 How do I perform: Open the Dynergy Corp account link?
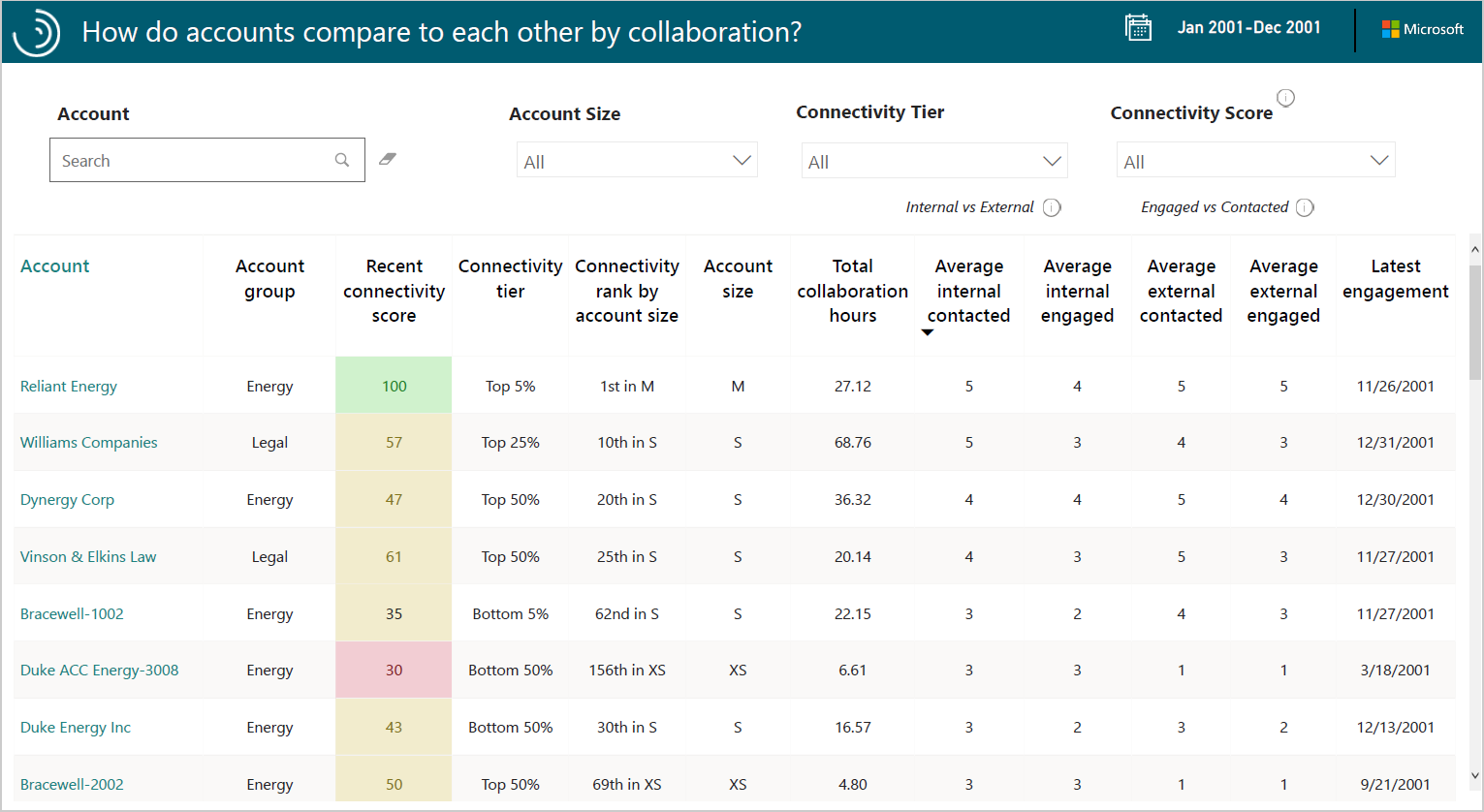click(67, 500)
